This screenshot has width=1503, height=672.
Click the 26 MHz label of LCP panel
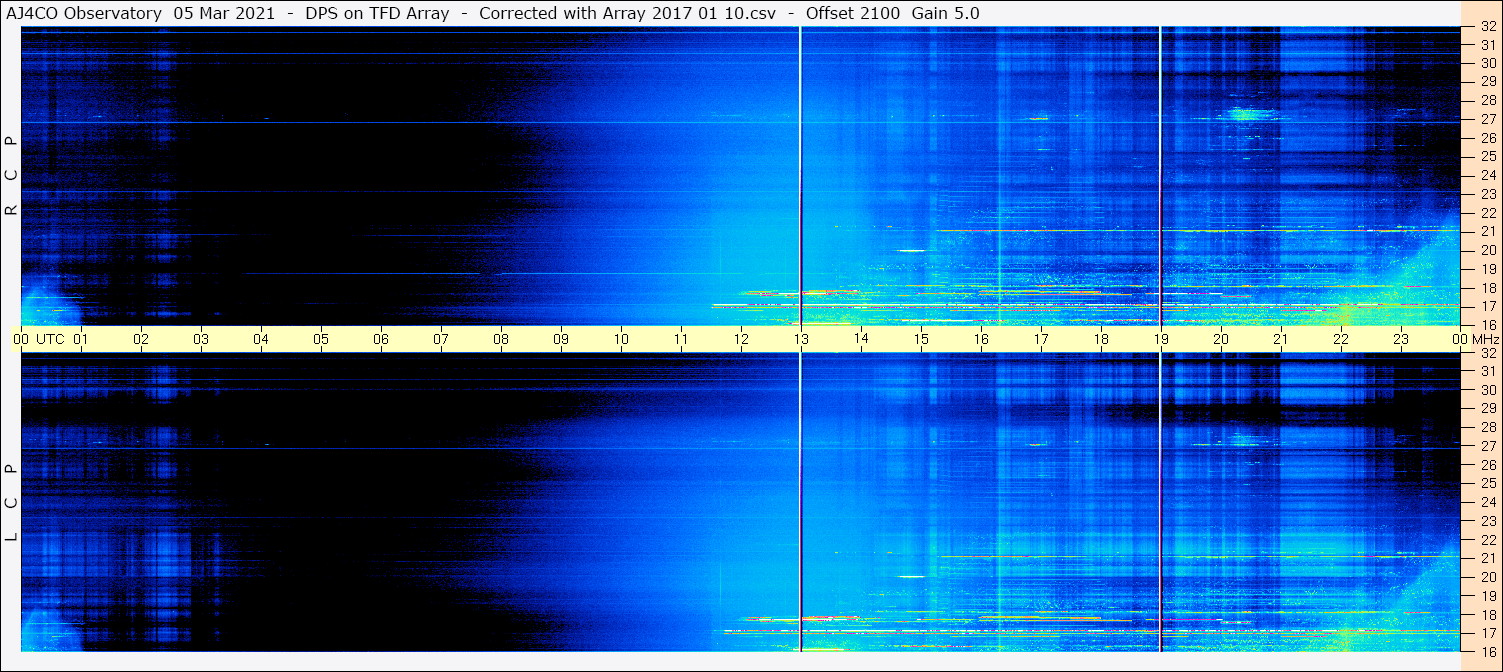coord(1487,465)
